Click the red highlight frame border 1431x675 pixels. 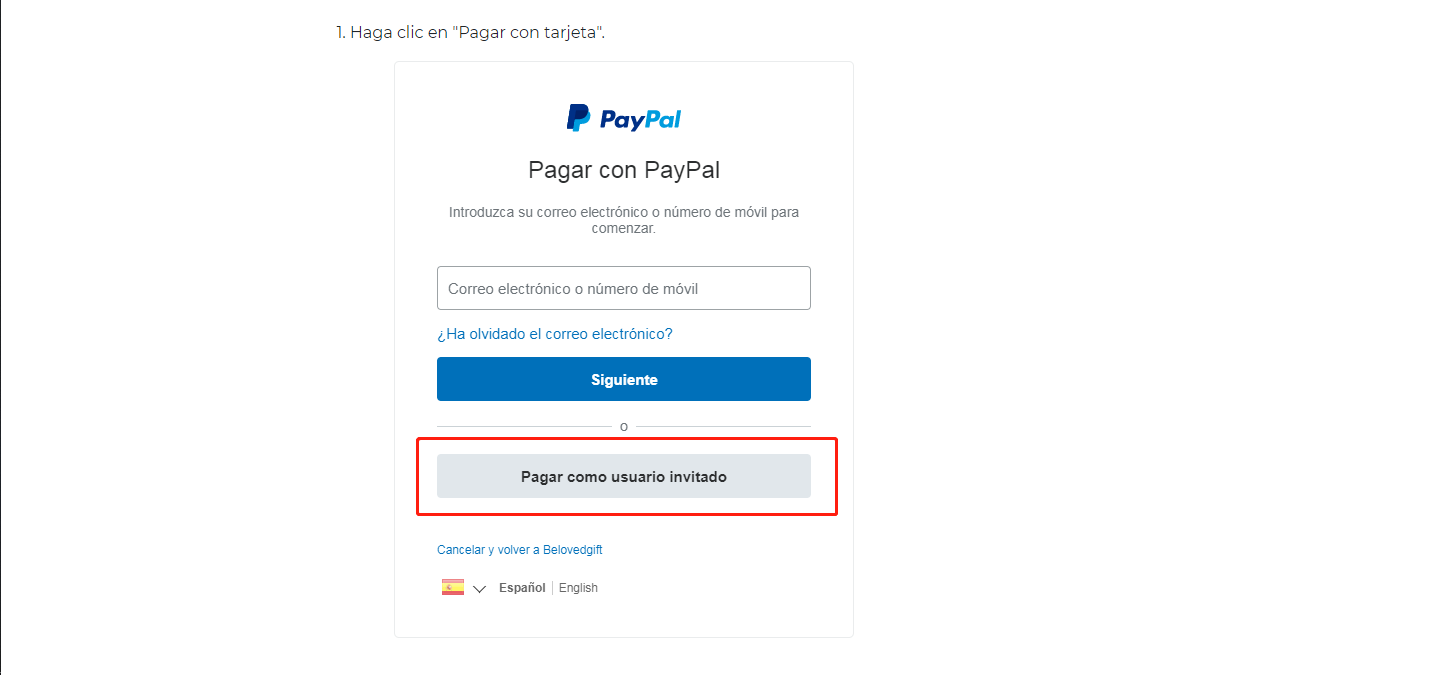[627, 439]
